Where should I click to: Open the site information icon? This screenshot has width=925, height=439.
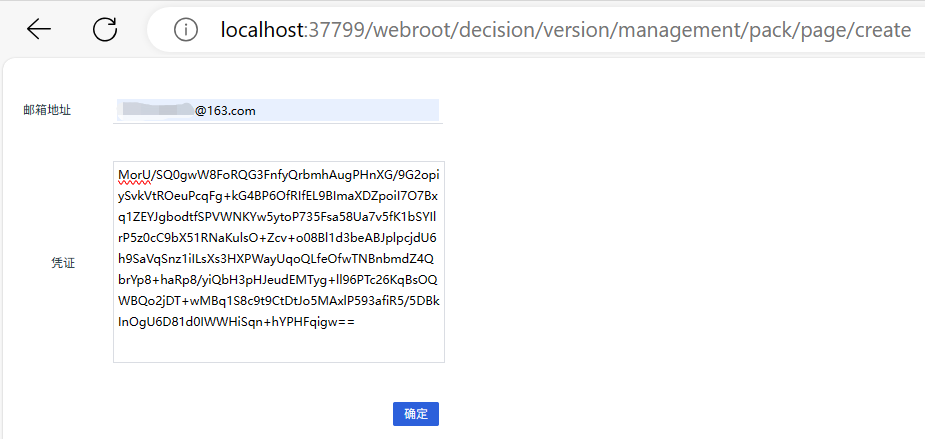(185, 30)
